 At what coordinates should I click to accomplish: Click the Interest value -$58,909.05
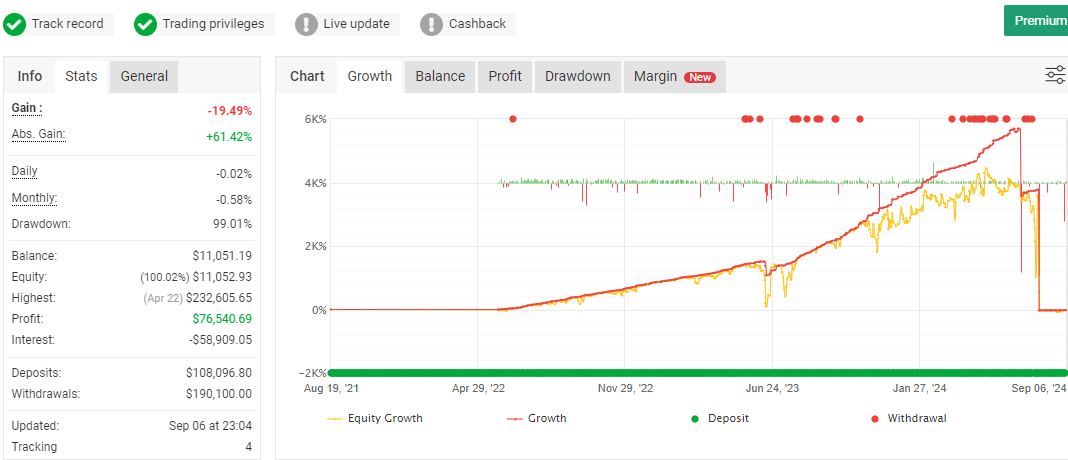click(221, 339)
